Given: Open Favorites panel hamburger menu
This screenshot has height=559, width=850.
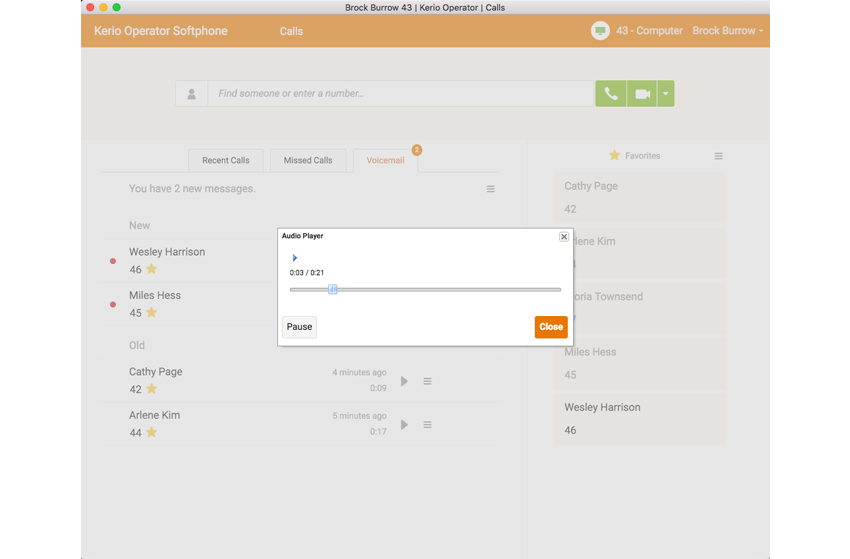Looking at the screenshot, I should click(718, 156).
